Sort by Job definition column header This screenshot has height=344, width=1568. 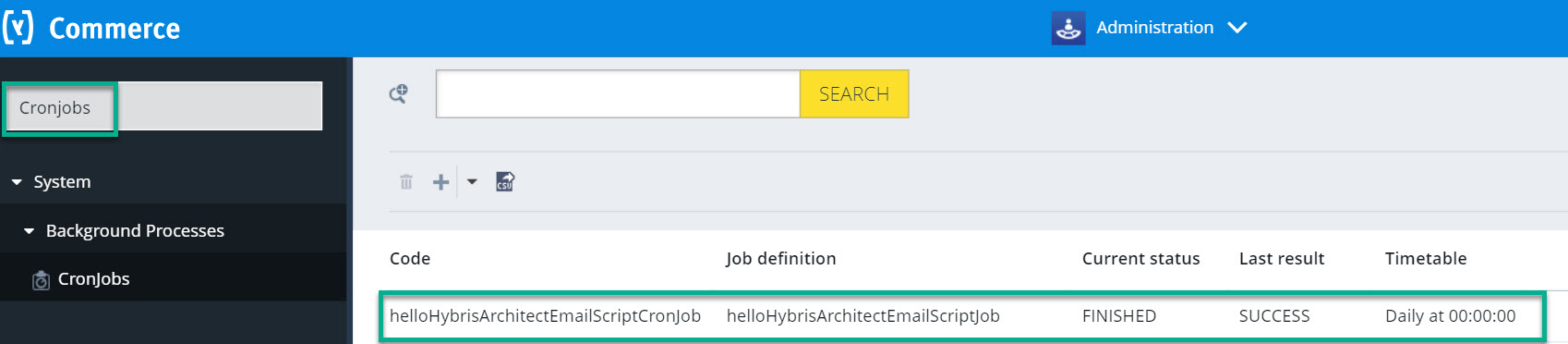tap(781, 259)
